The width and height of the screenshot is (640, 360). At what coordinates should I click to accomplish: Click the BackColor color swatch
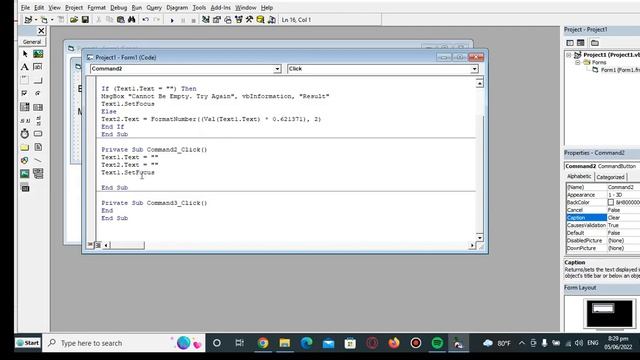(611, 202)
